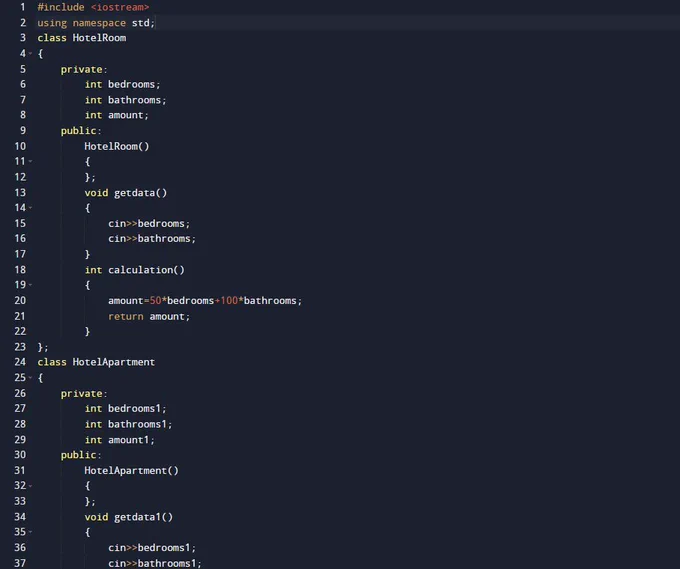Select line number 1 in gutter

tap(23, 7)
